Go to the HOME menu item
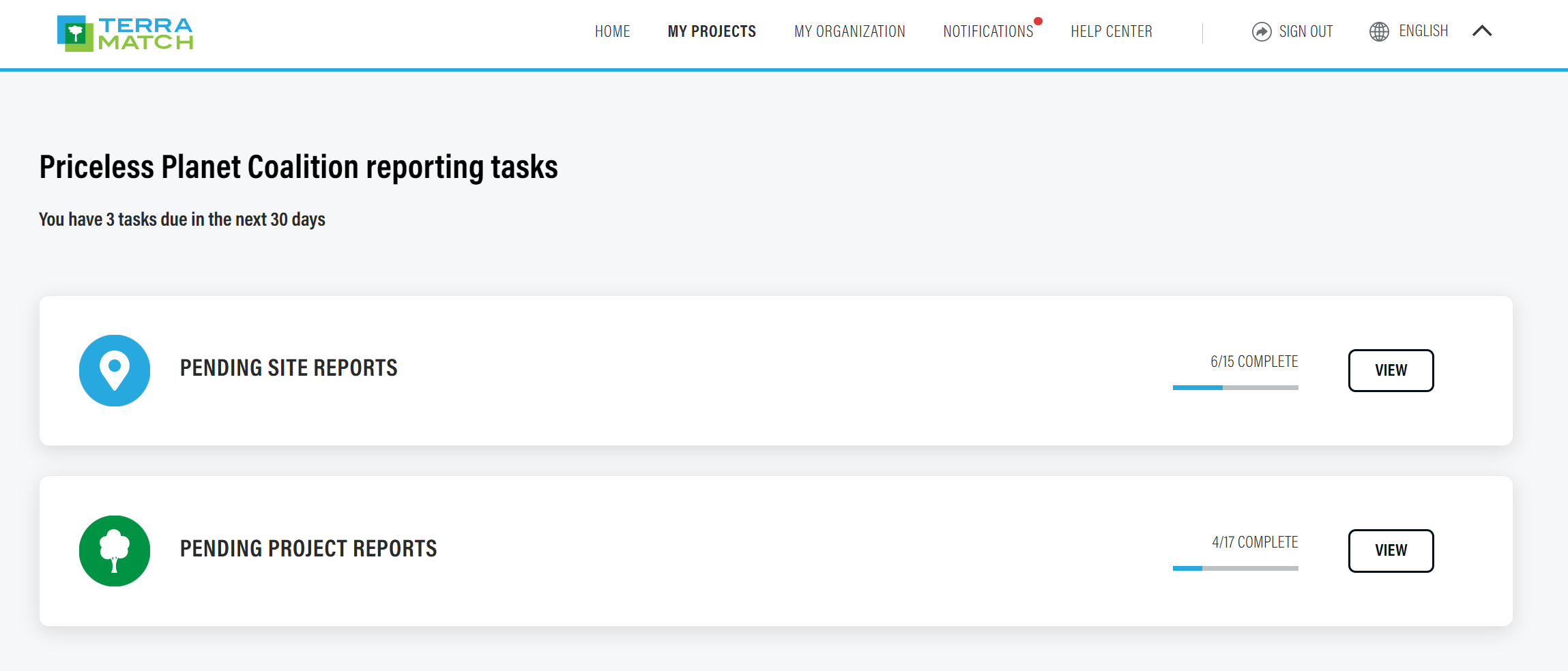The image size is (1568, 671). pos(612,31)
